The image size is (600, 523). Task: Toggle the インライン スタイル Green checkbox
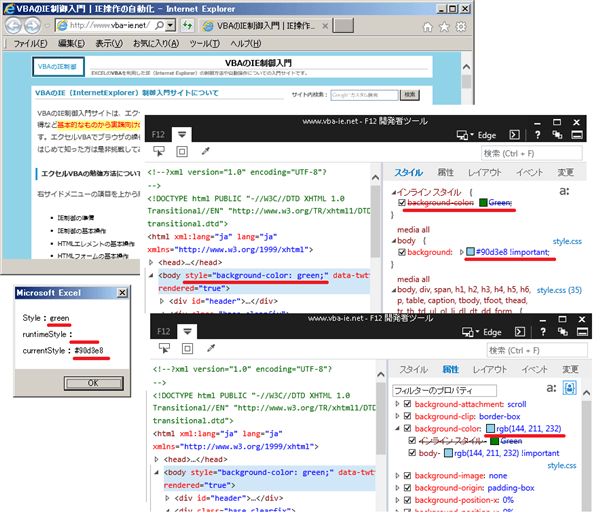pyautogui.click(x=412, y=441)
